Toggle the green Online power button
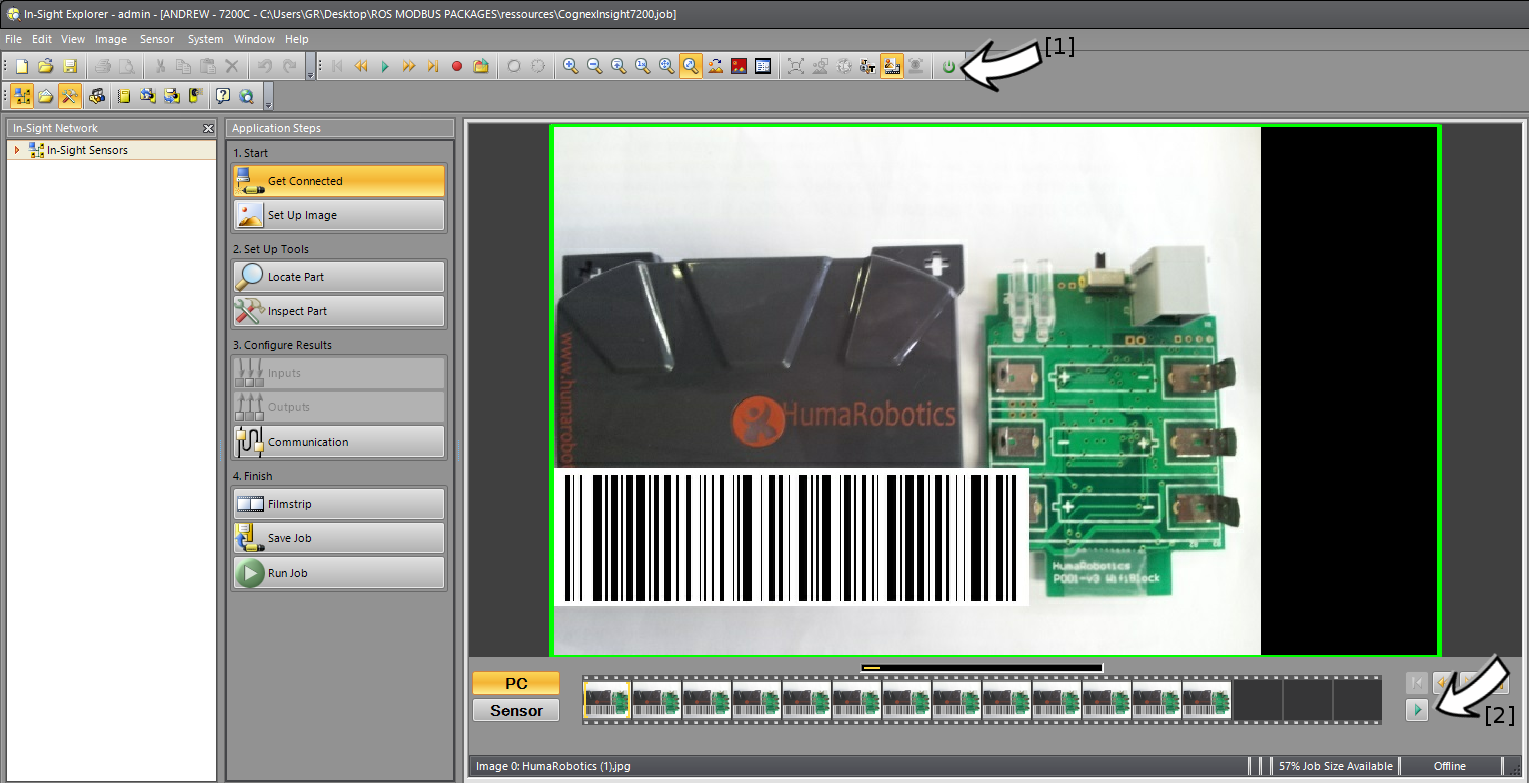The width and height of the screenshot is (1529, 783). pyautogui.click(x=948, y=66)
